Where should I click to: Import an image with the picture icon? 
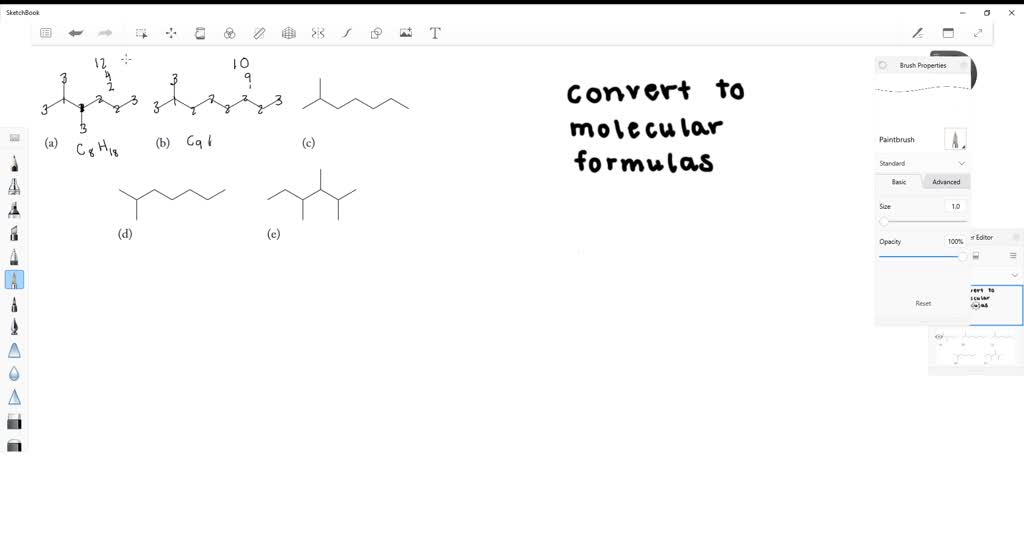point(406,33)
